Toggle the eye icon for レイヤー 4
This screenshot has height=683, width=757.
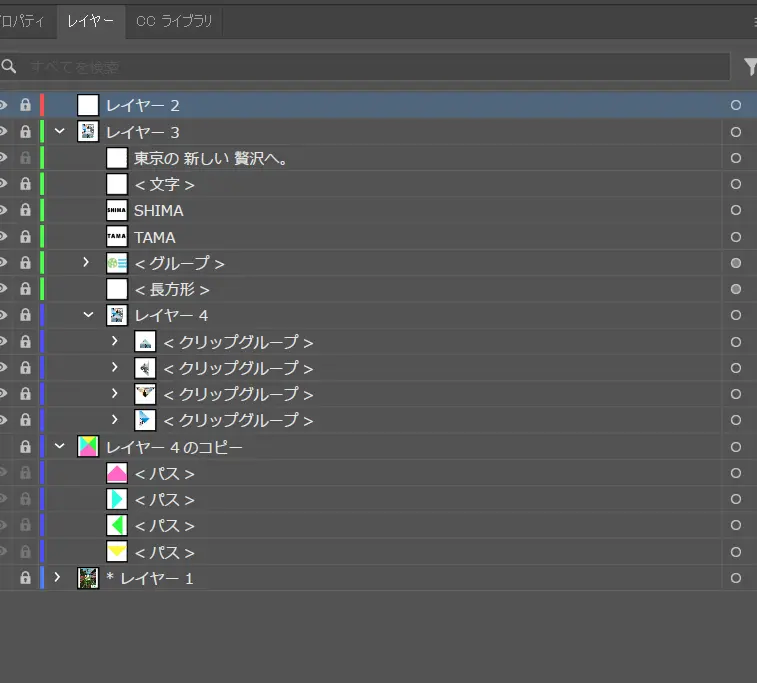tap(3, 315)
